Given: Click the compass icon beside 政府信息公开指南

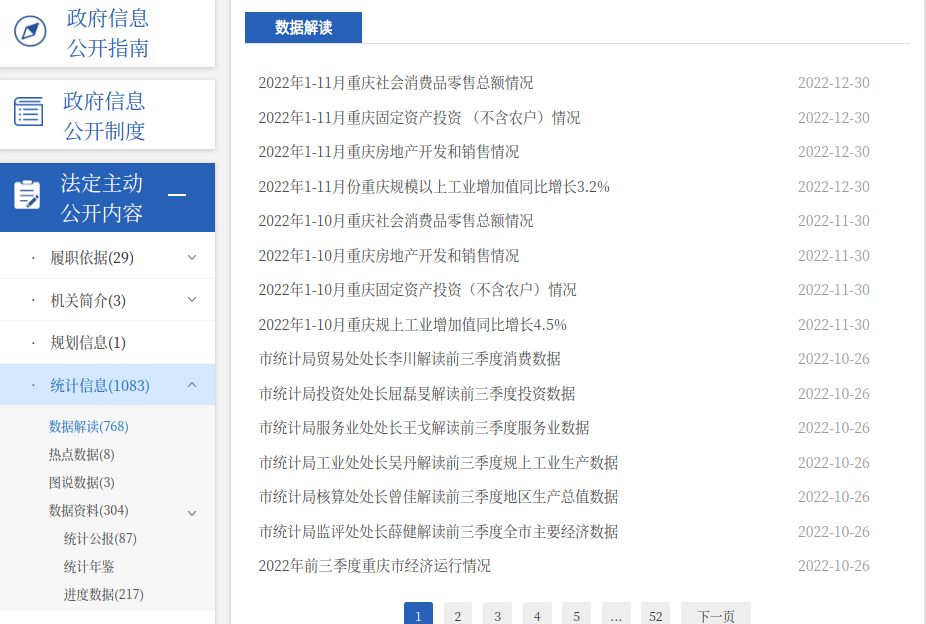Looking at the screenshot, I should 30,32.
